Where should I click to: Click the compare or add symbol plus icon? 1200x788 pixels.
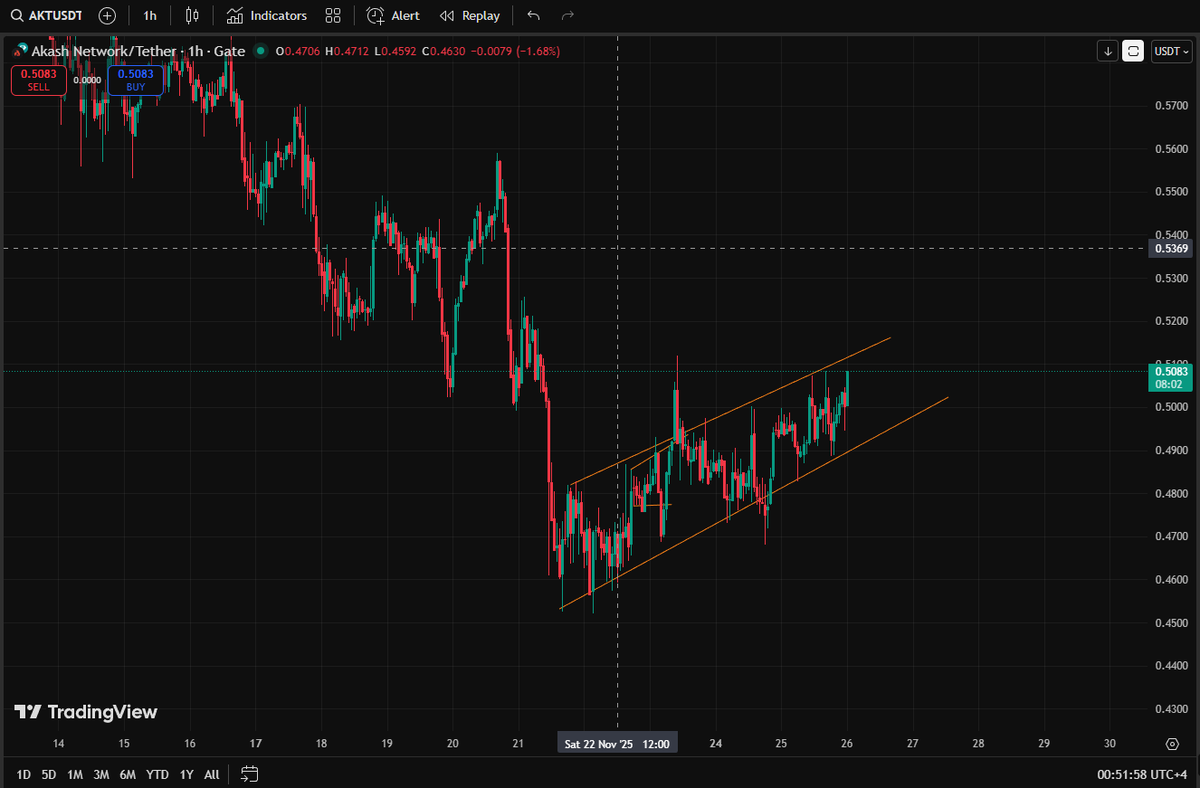107,16
